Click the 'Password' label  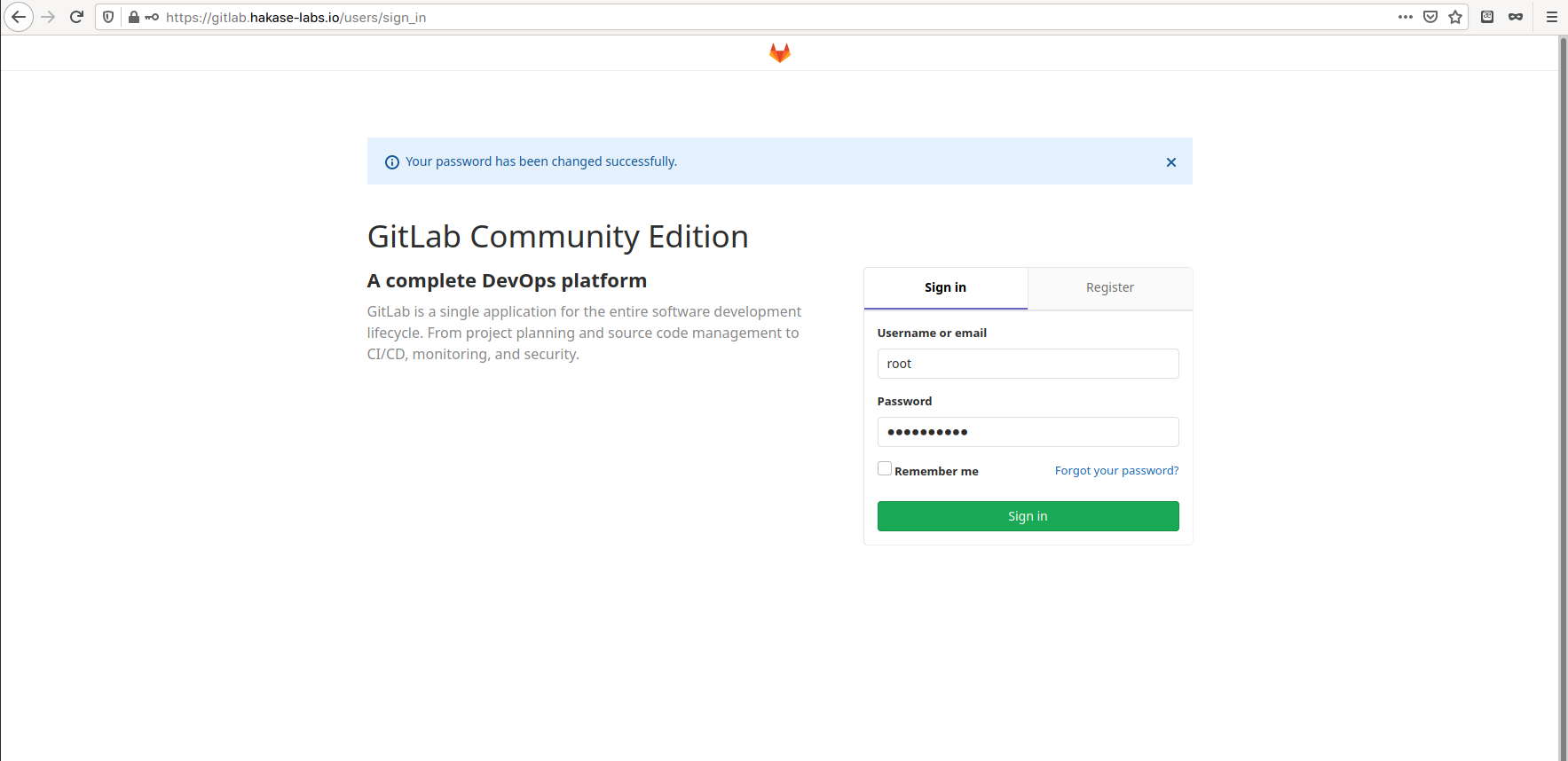click(904, 402)
